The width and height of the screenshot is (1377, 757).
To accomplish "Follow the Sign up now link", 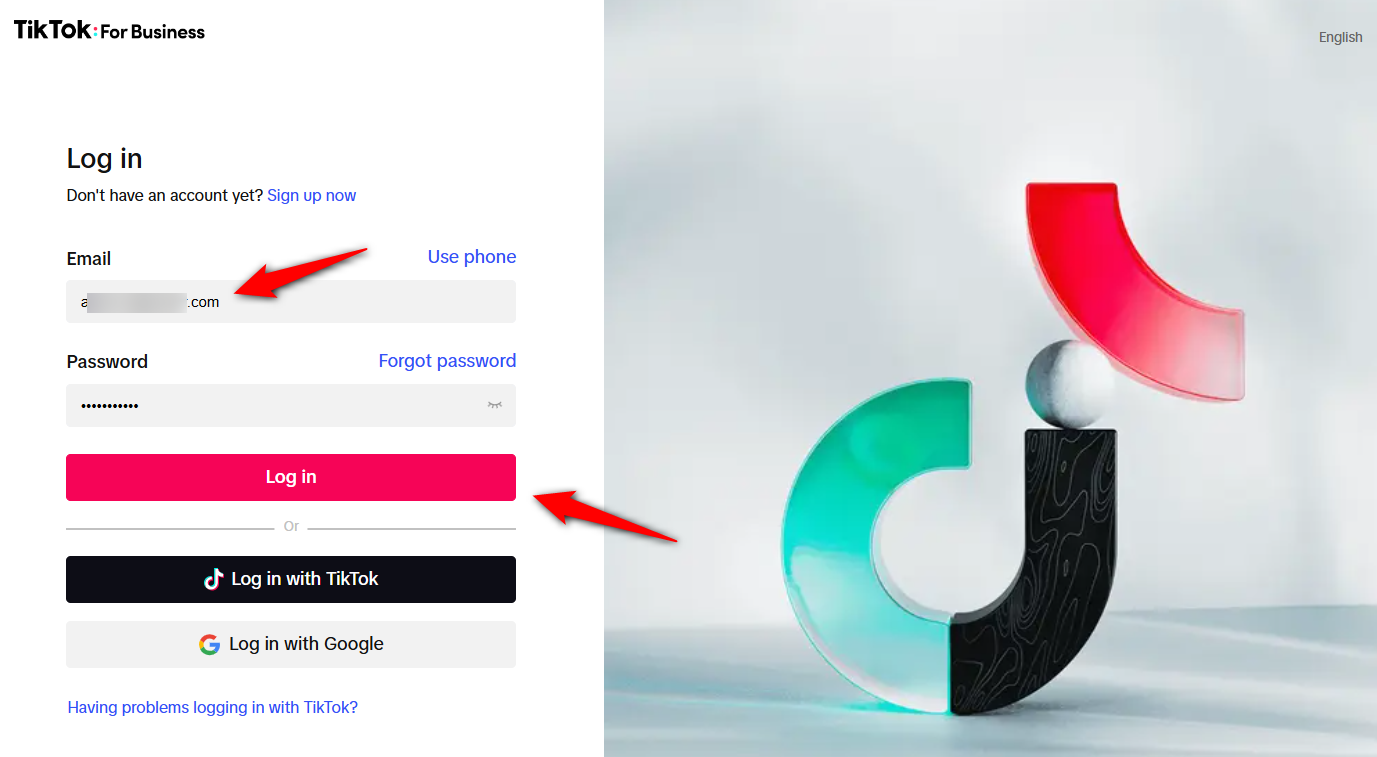I will pyautogui.click(x=312, y=195).
